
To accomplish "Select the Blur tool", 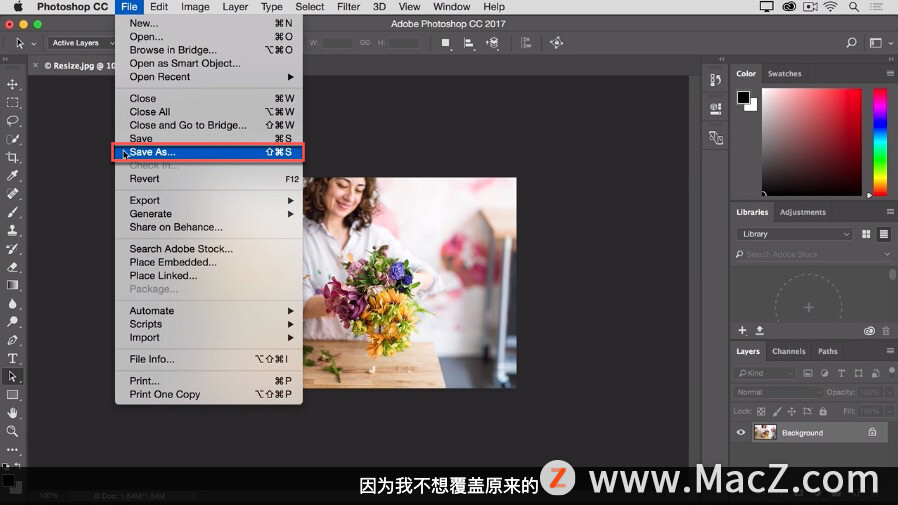I will [13, 303].
